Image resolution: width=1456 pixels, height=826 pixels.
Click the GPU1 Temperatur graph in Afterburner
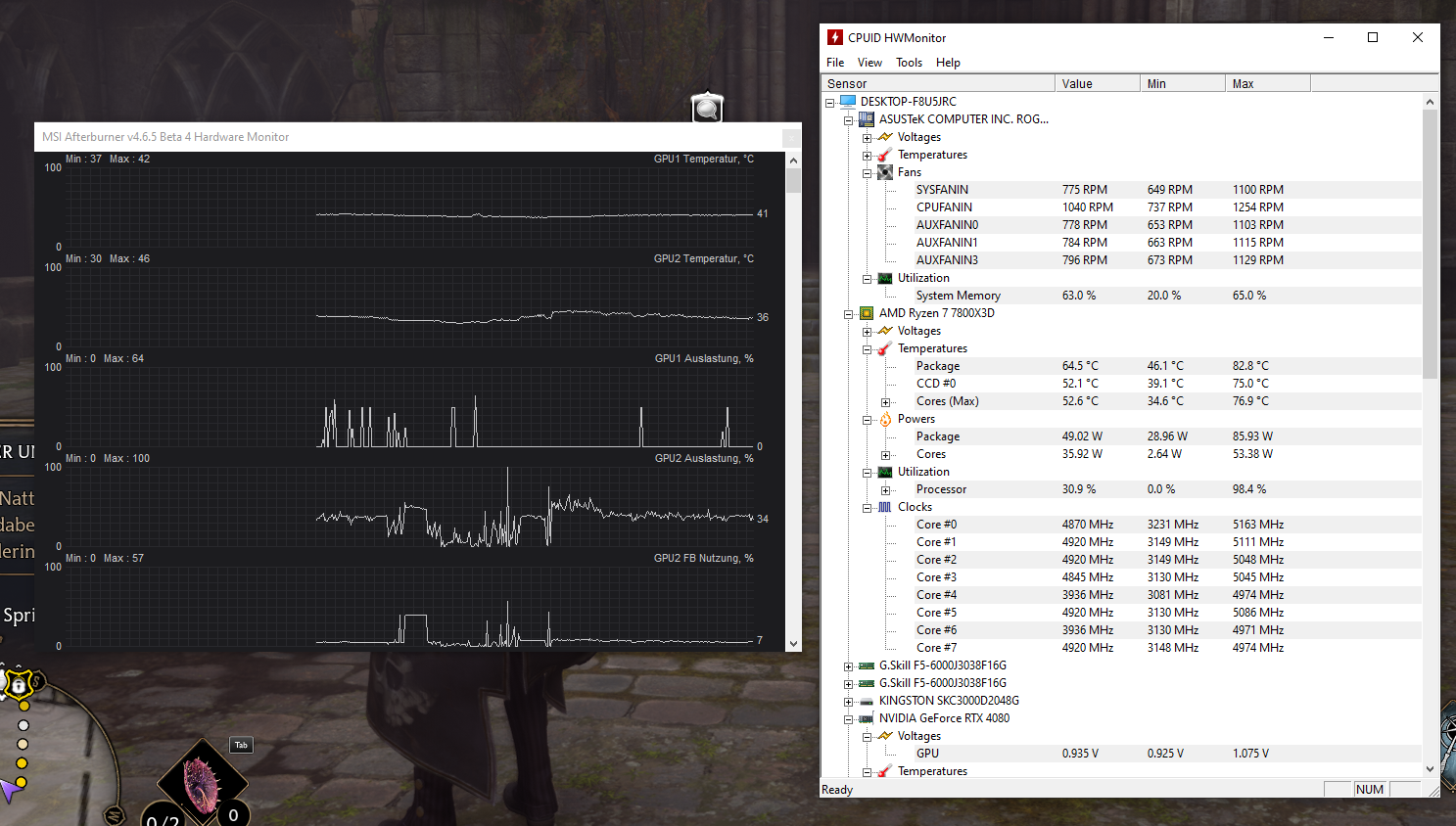pyautogui.click(x=409, y=207)
